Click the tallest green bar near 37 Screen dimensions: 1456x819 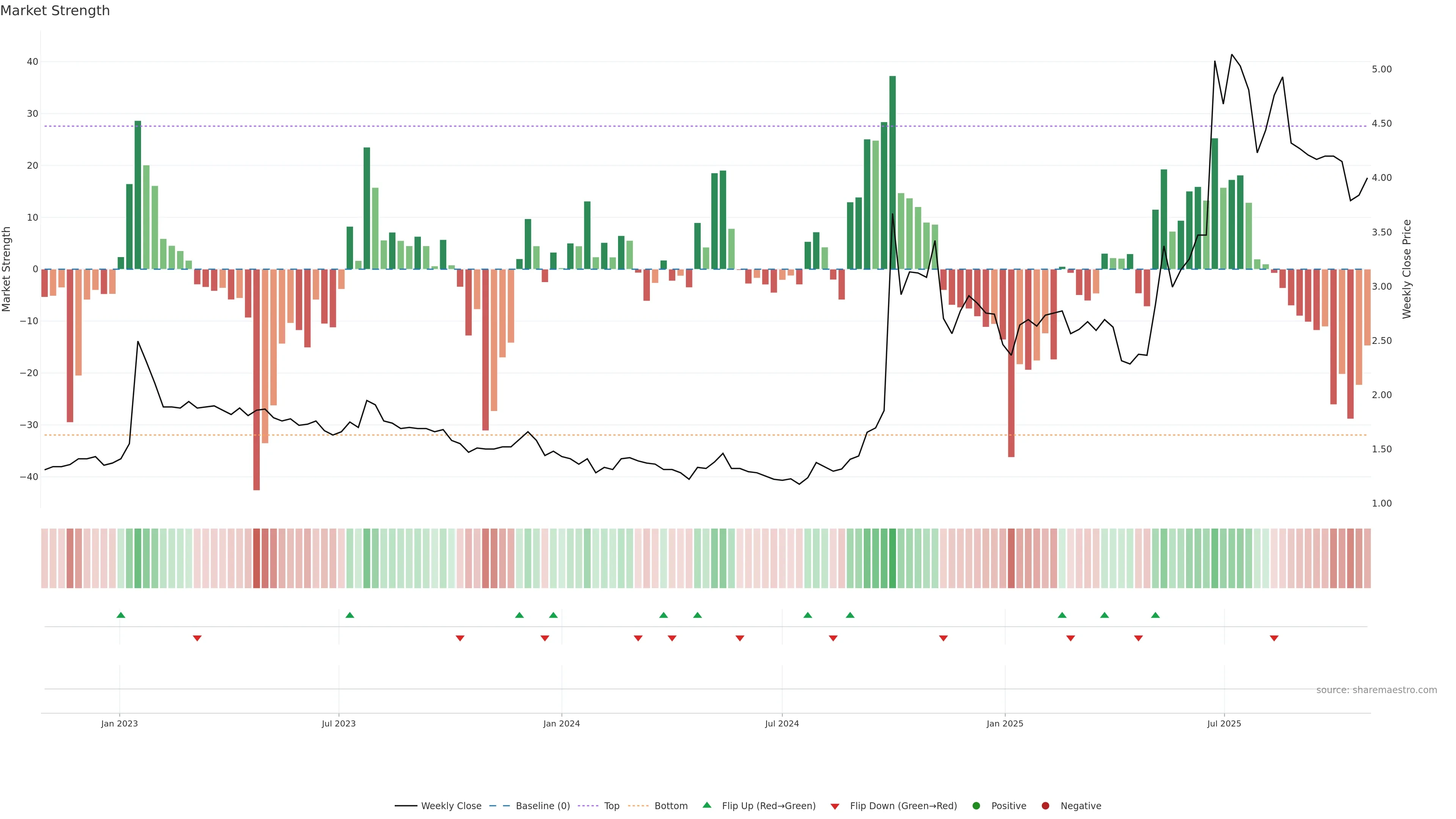coord(893,169)
